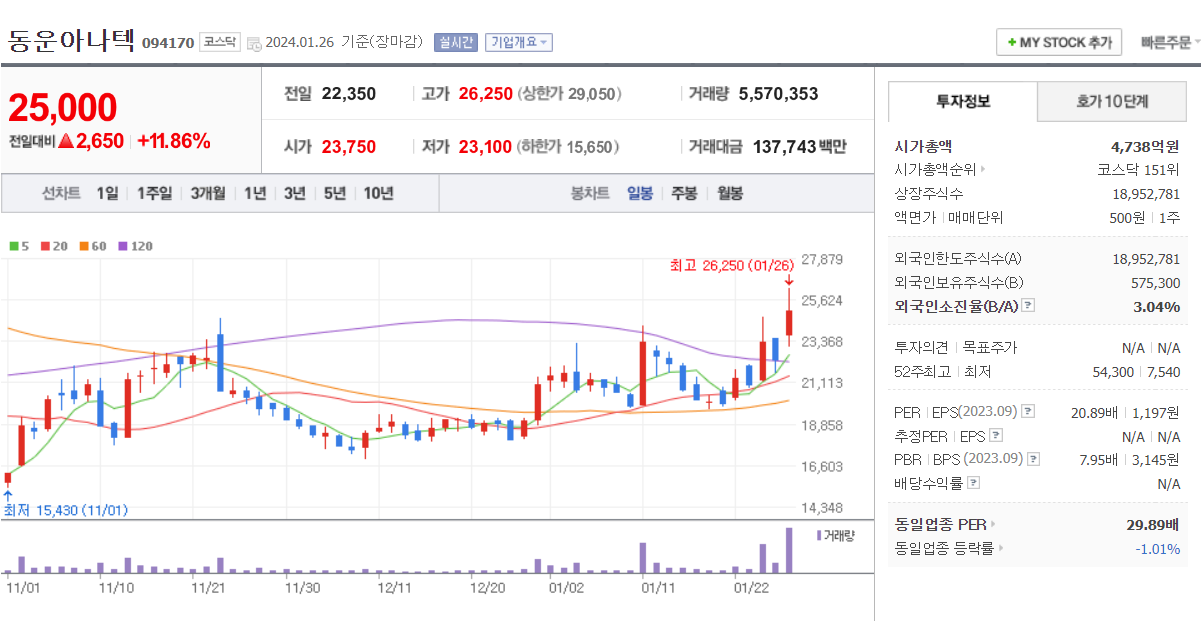1203x621 pixels.
Task: Switch to the 주봉 candlestick chart
Action: click(684, 194)
